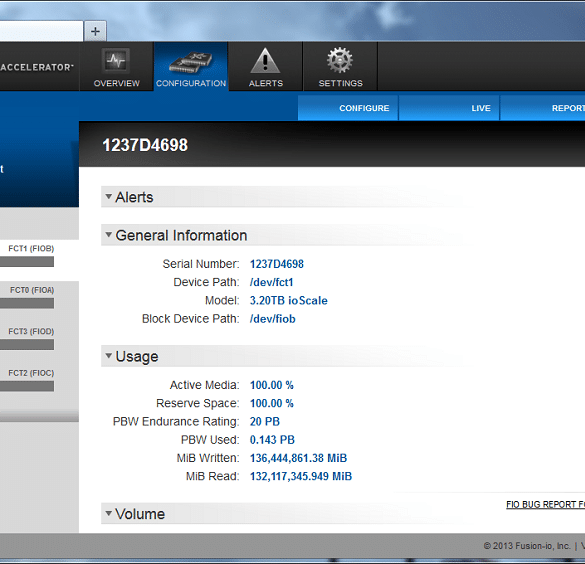
Task: Select device FCT1 (FIOB) in sidebar
Action: (x=31, y=248)
